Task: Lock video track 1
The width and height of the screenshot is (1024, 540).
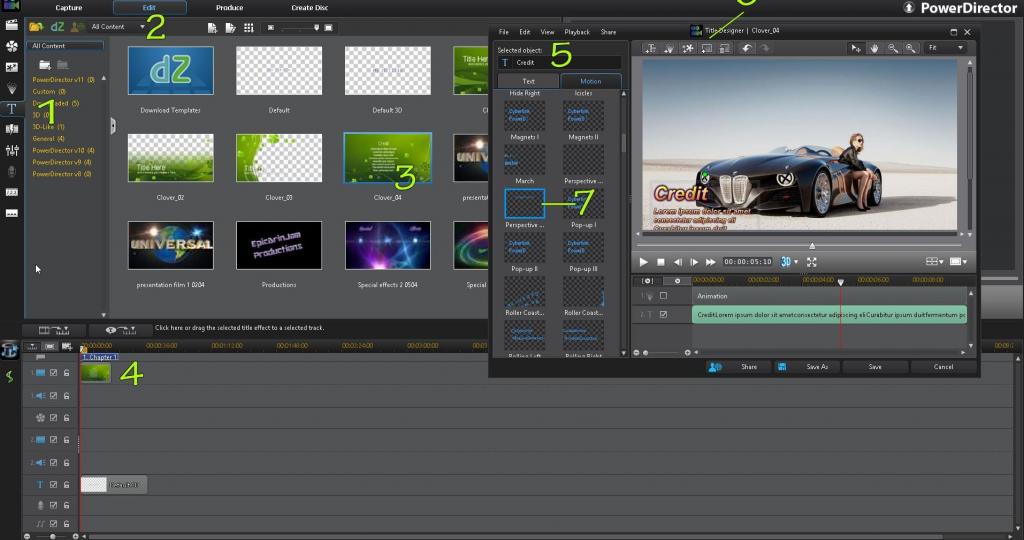Action: [67, 373]
